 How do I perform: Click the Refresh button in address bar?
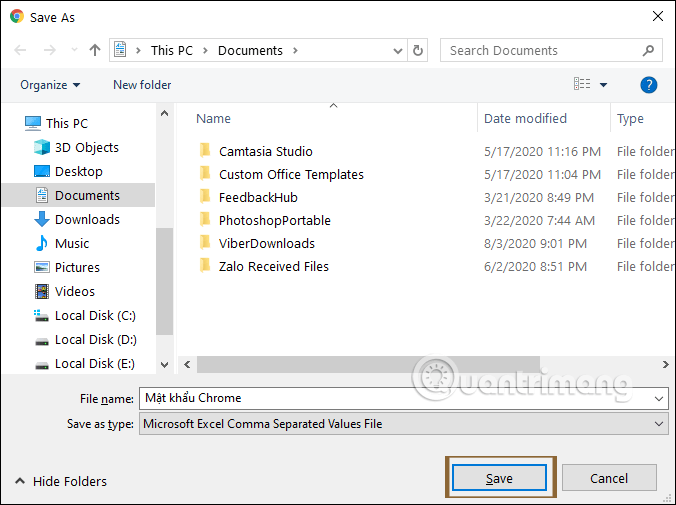pos(419,50)
